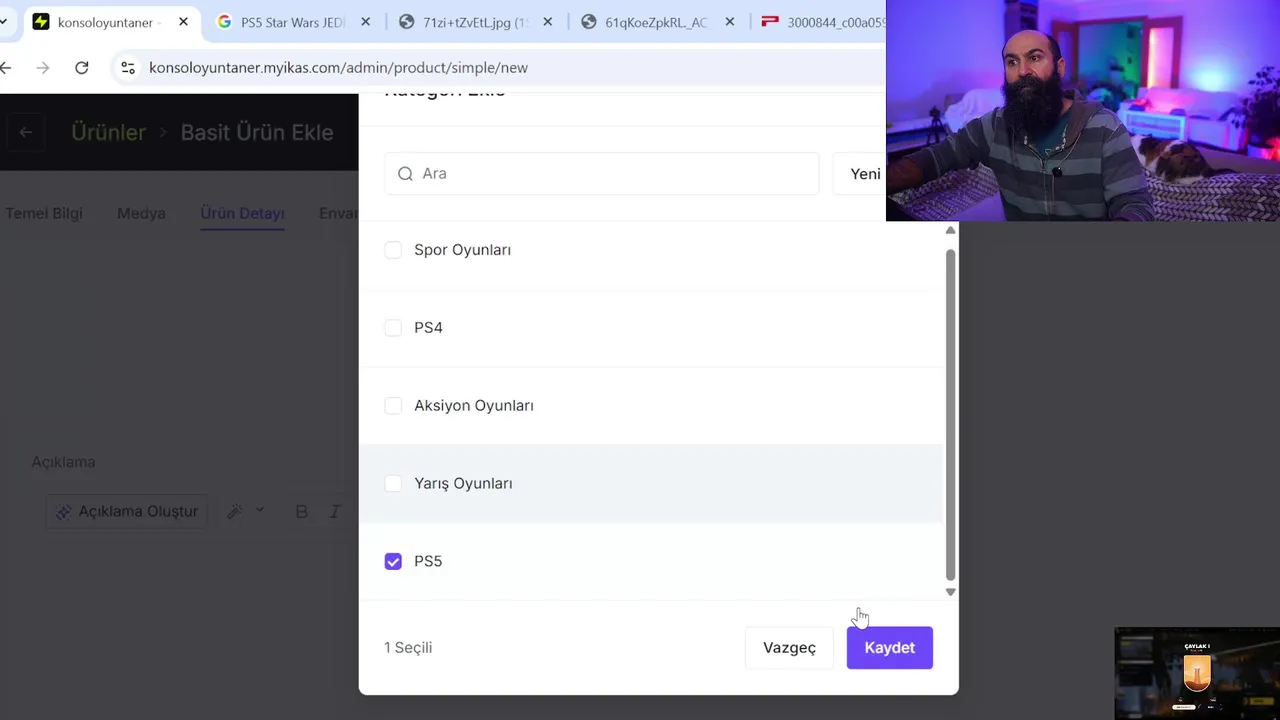Tick the Spor Oyunları checkbox

[393, 250]
